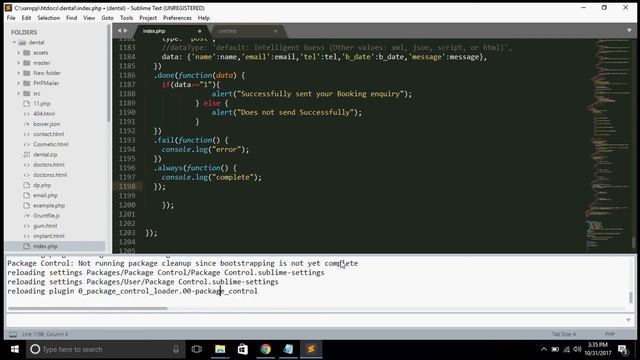This screenshot has width=640, height=360.
Task: Click the console.log("complete") line
Action: click(211, 177)
